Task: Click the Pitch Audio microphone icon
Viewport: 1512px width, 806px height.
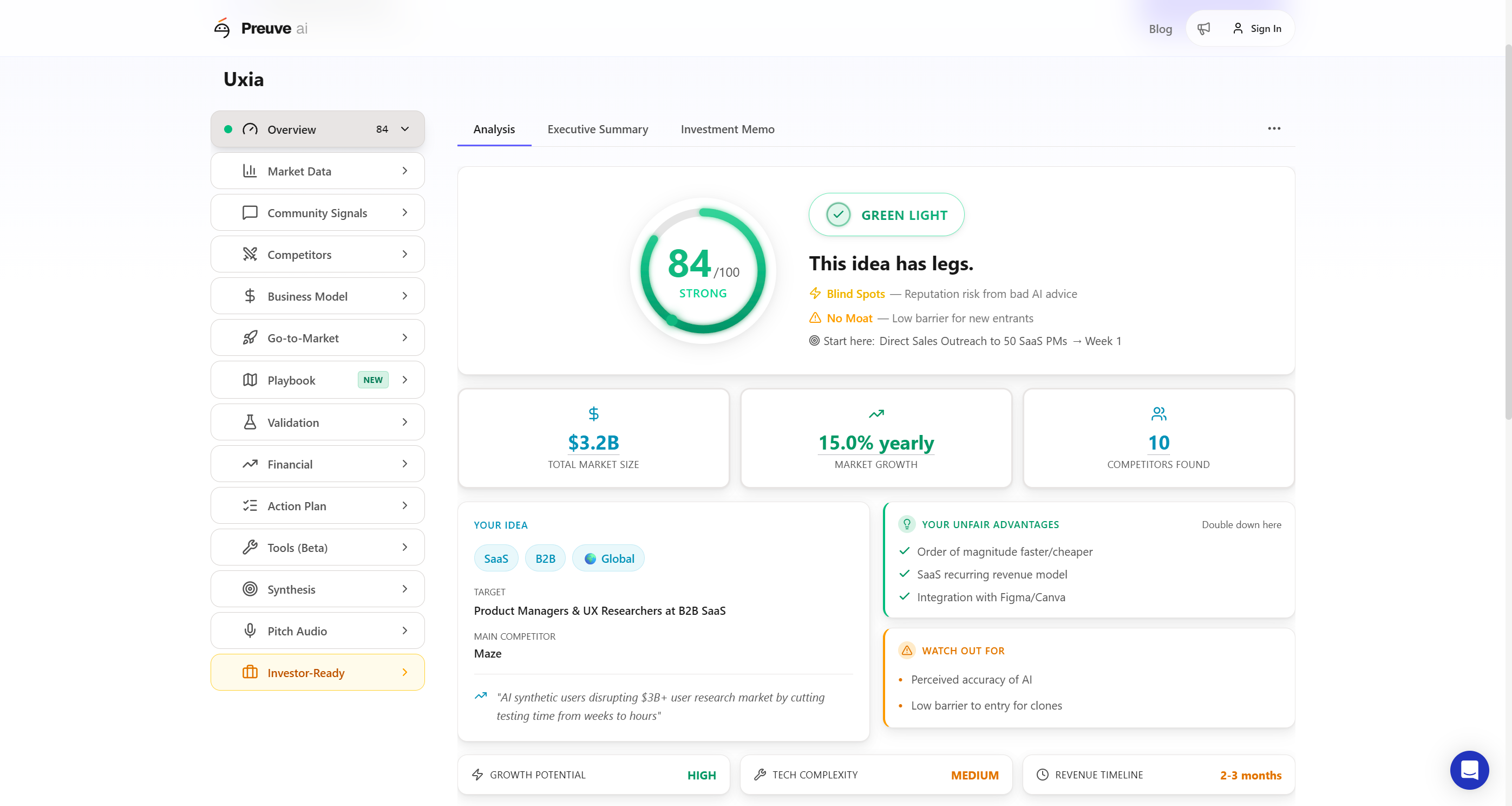Action: [x=250, y=631]
